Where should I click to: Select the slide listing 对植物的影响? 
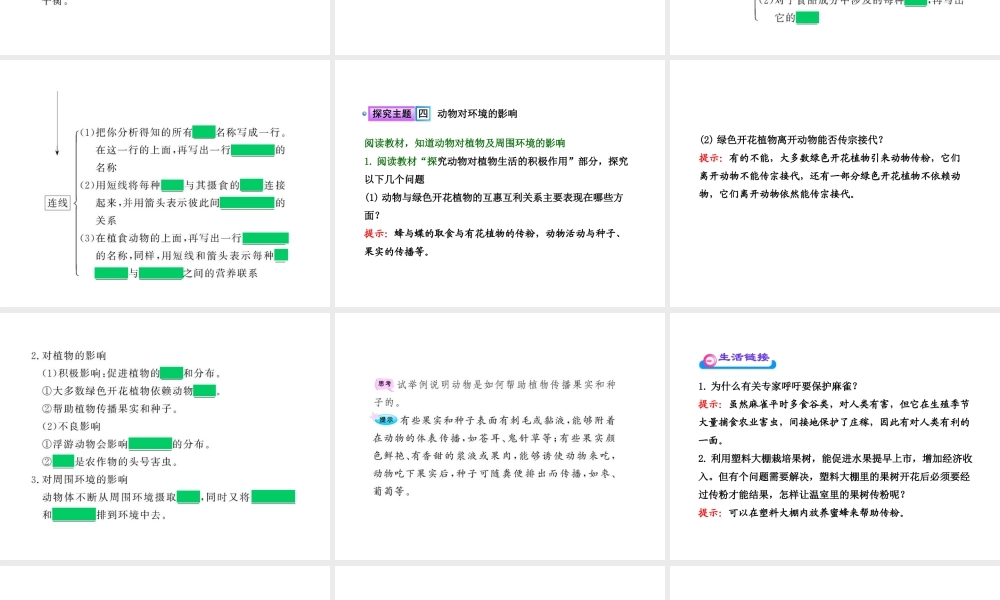click(165, 436)
